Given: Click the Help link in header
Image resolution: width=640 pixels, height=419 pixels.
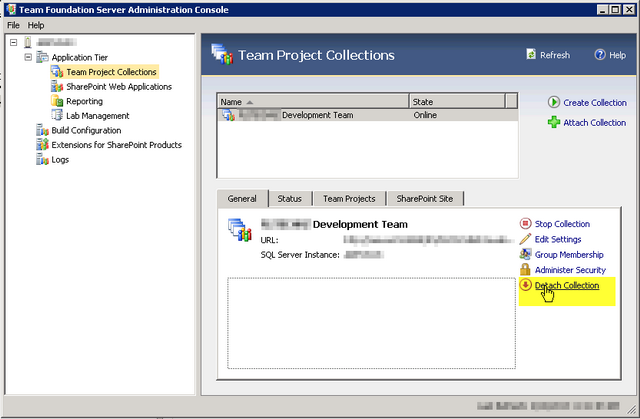Looking at the screenshot, I should [617, 55].
